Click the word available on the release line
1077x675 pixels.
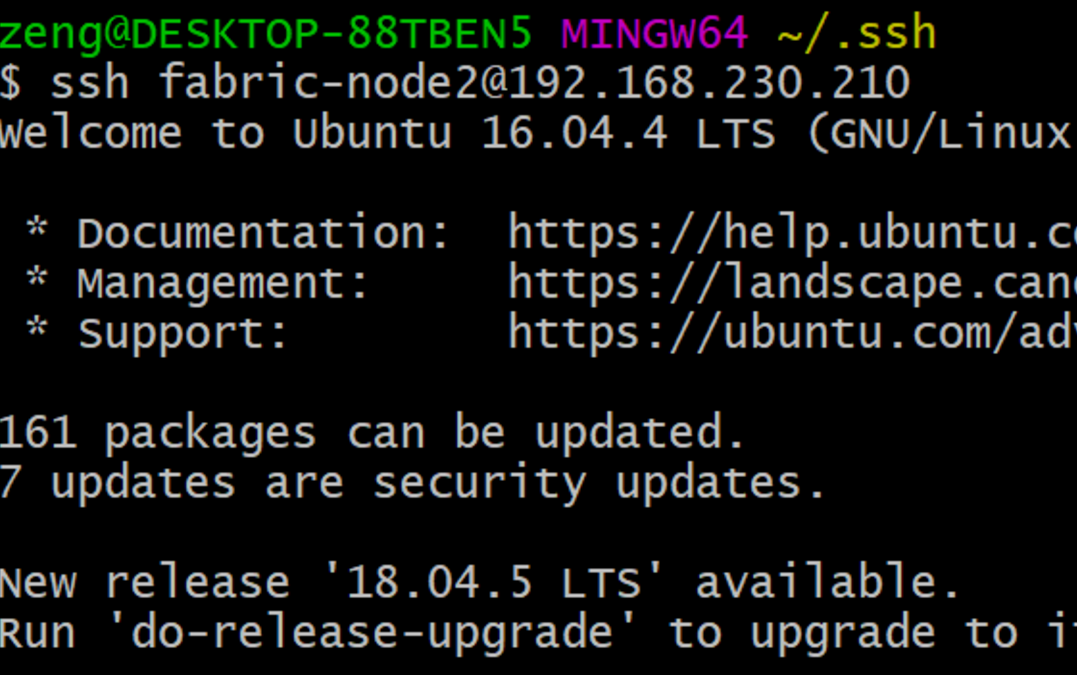click(x=826, y=583)
